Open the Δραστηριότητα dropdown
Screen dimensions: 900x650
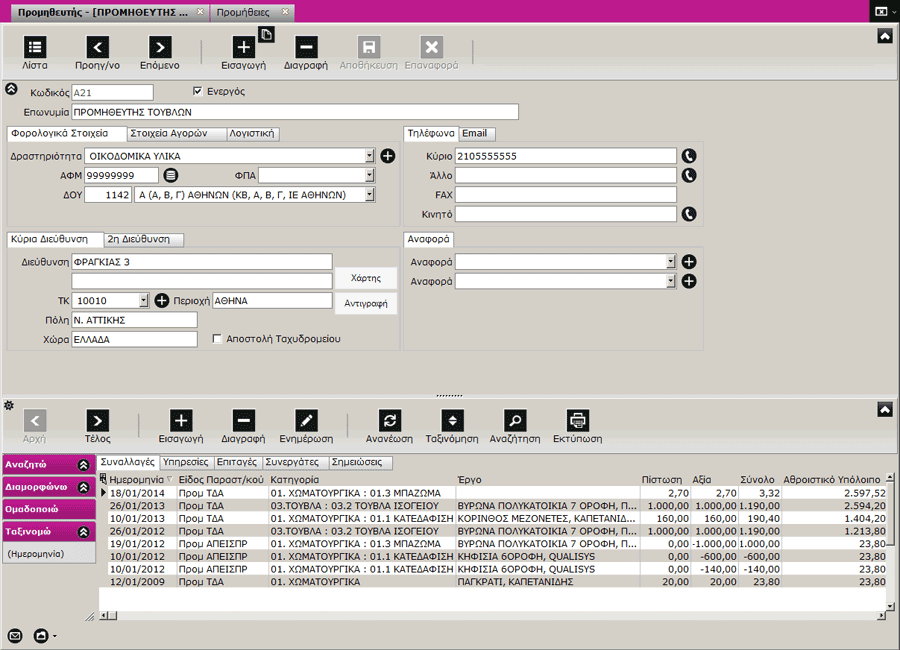tap(370, 156)
